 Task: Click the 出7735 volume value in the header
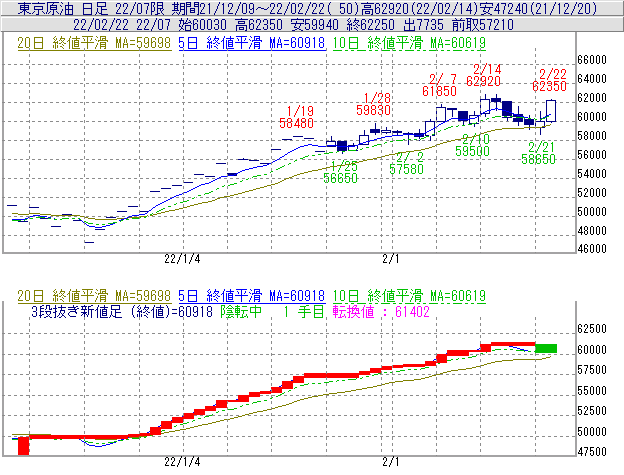pos(423,25)
